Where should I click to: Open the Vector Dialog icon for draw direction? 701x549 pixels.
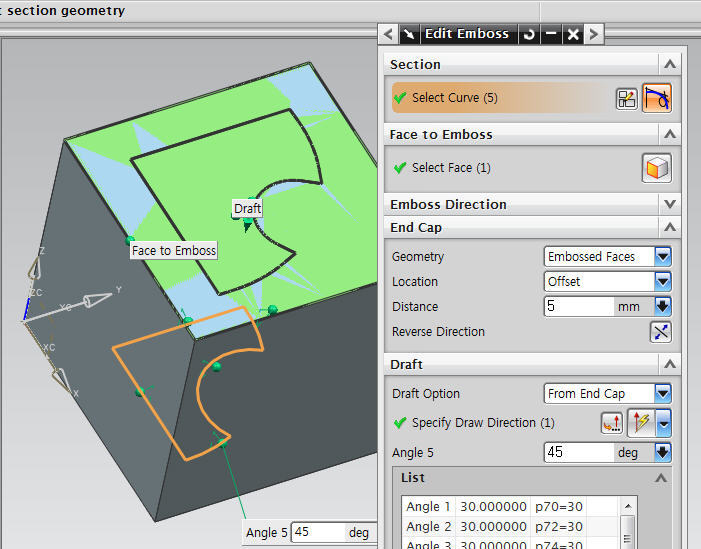[x=612, y=423]
